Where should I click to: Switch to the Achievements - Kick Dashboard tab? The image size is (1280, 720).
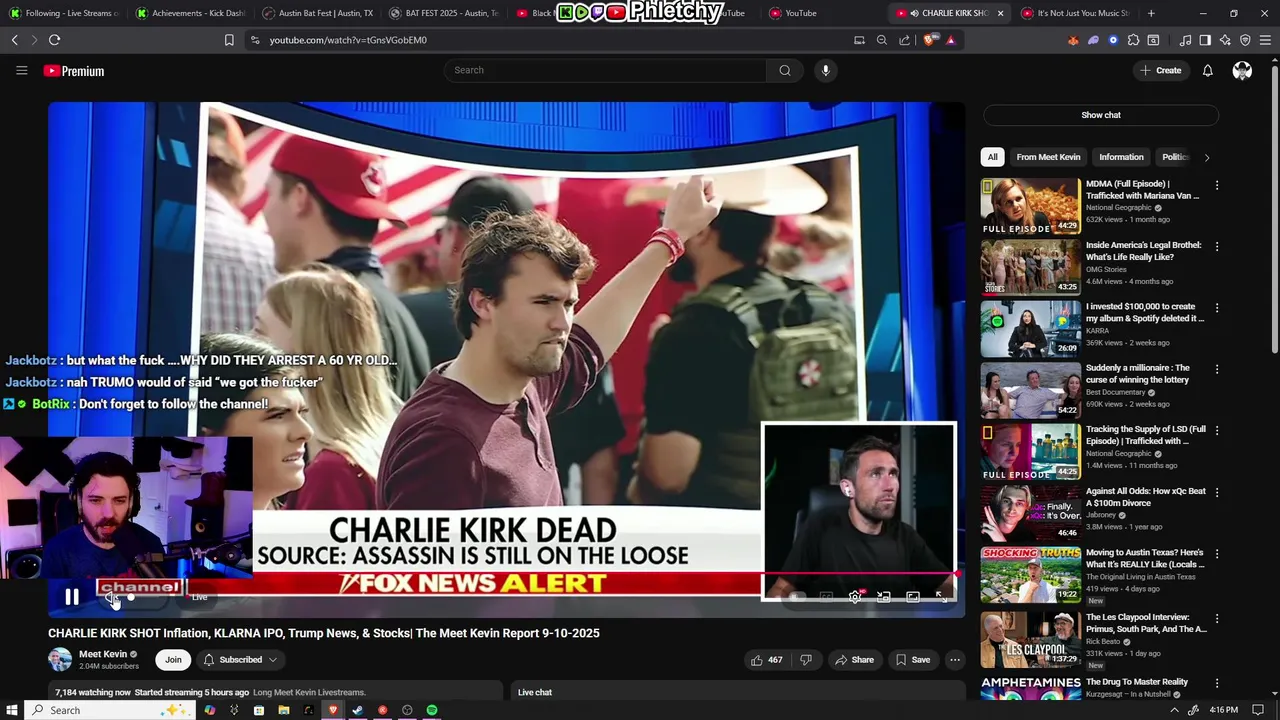[190, 13]
